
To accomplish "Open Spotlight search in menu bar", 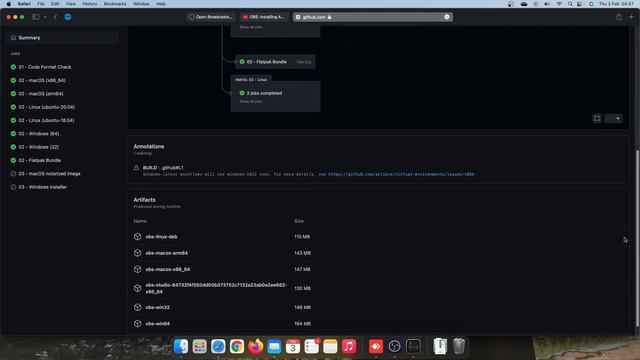I will (570, 4).
